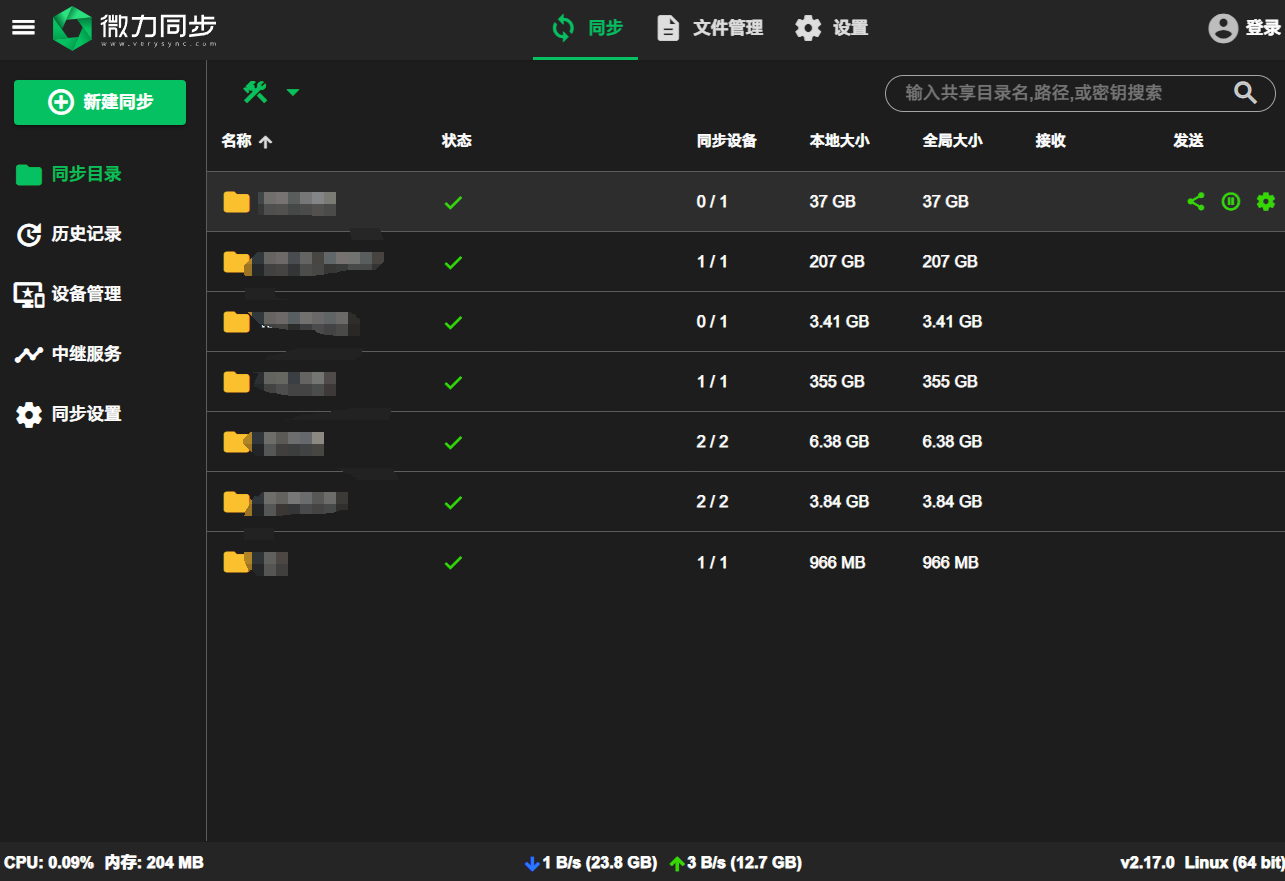This screenshot has width=1285, height=881.
Task: Click the user account login icon
Action: click(x=1222, y=28)
